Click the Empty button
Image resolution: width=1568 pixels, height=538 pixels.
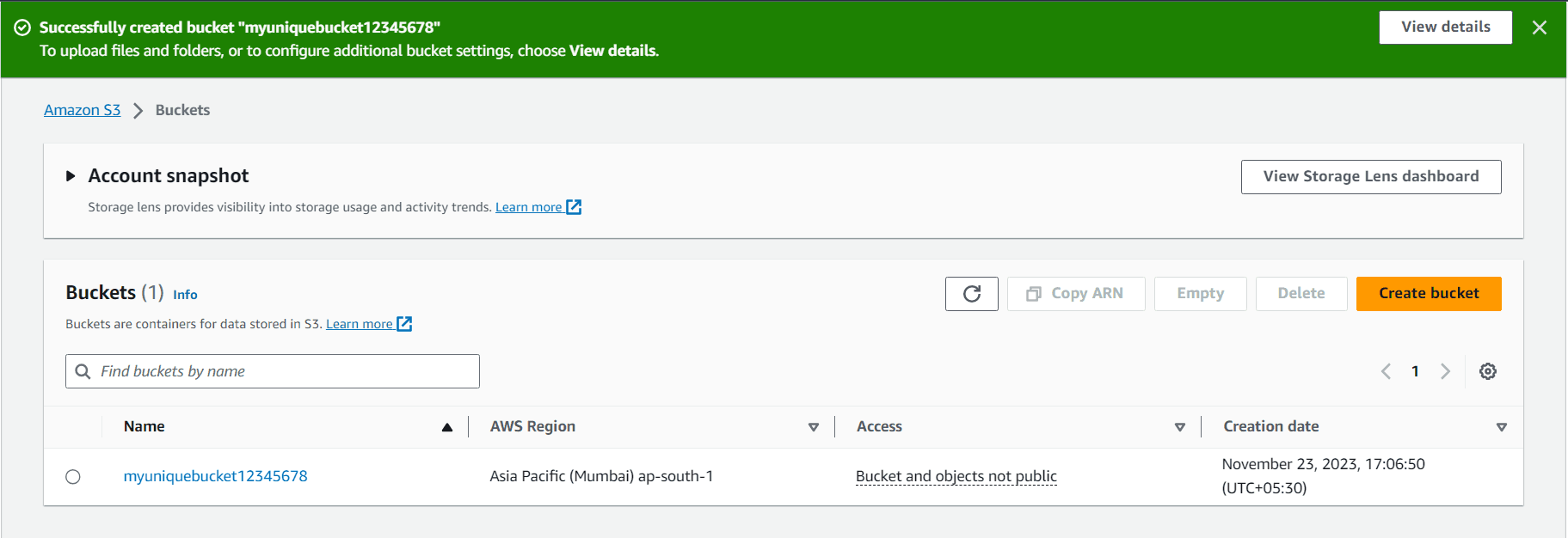click(x=1201, y=294)
